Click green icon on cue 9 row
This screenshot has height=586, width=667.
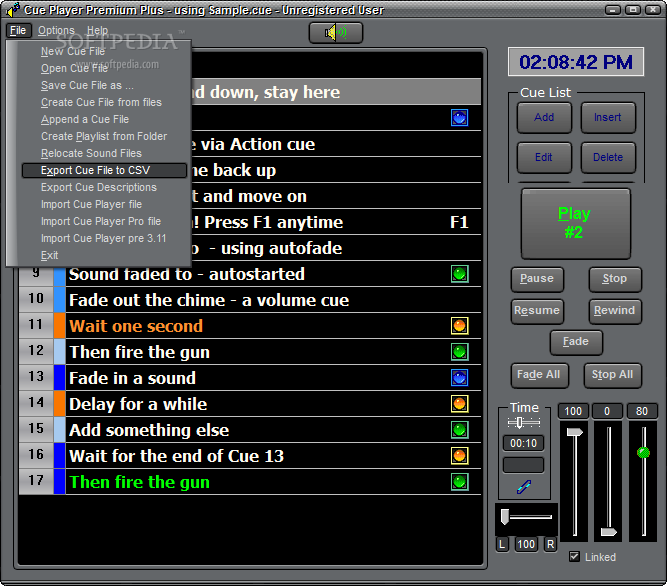tap(459, 274)
